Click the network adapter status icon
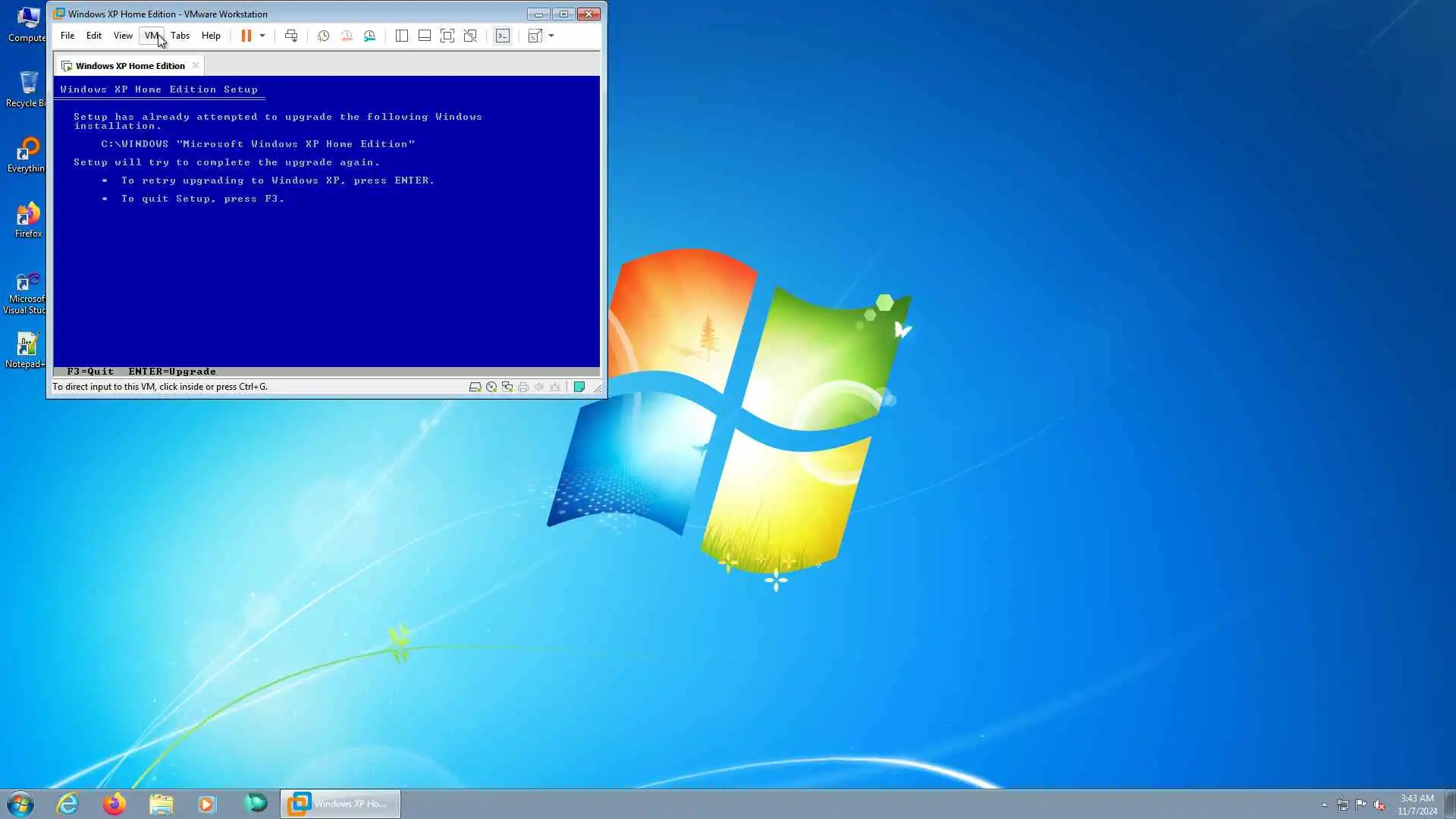This screenshot has width=1456, height=819. click(x=507, y=387)
